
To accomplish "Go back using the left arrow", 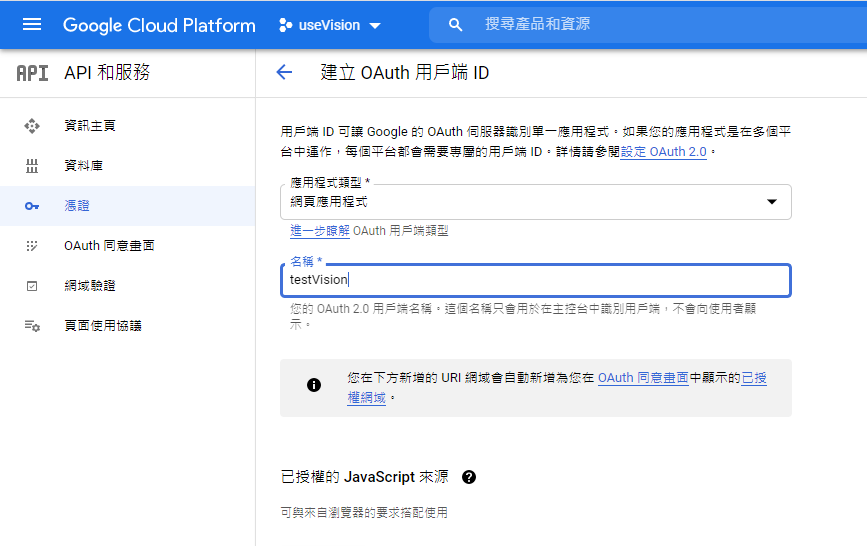I will click(284, 72).
